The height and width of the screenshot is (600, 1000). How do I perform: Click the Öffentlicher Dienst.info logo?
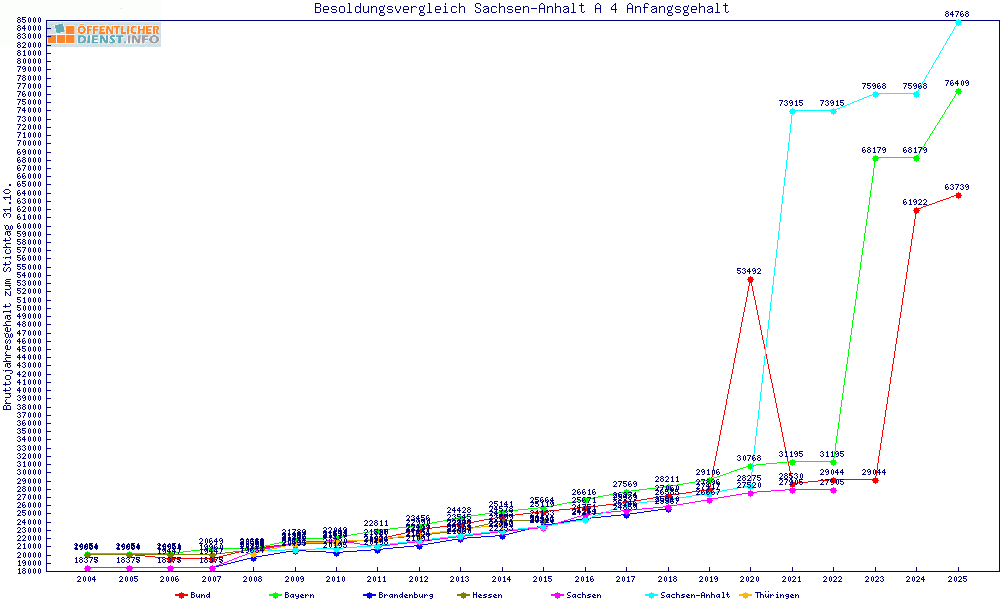[x=103, y=34]
